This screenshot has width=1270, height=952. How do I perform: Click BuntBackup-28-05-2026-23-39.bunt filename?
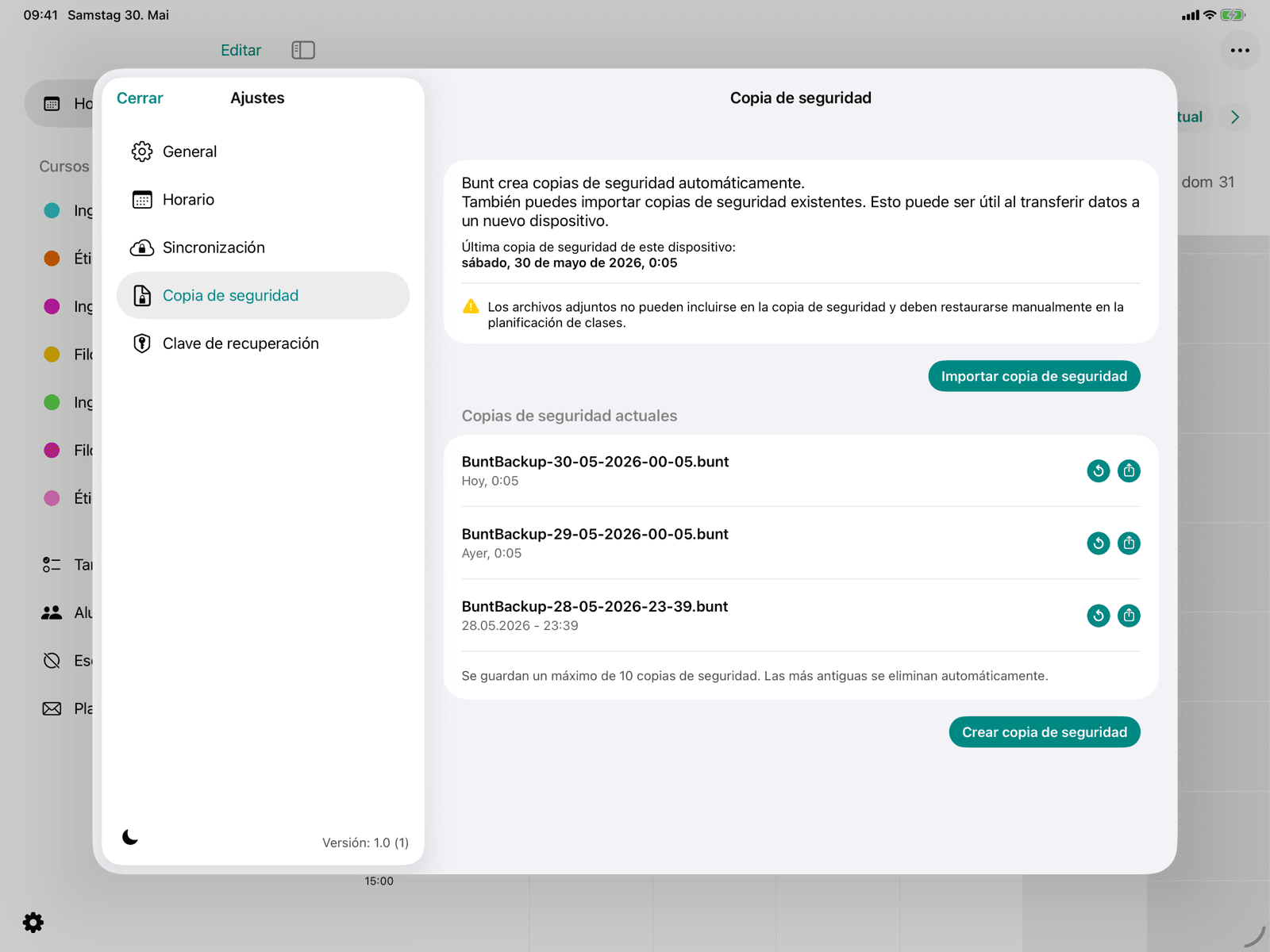[x=595, y=606]
